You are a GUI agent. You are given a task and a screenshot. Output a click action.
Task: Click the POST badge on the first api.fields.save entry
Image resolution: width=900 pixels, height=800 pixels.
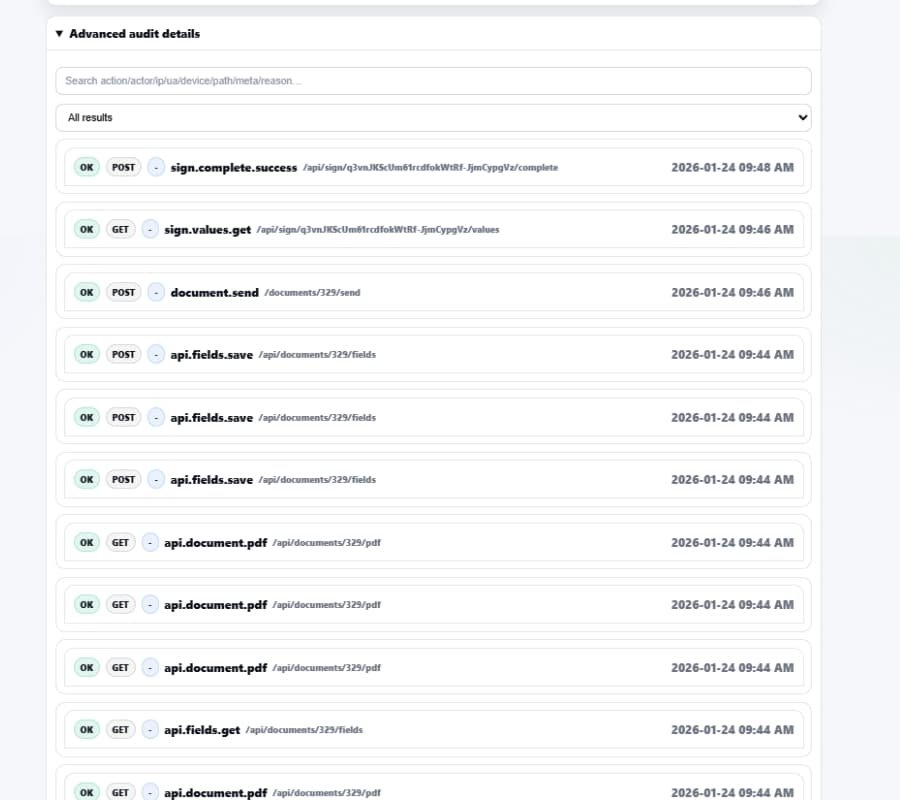pos(123,354)
